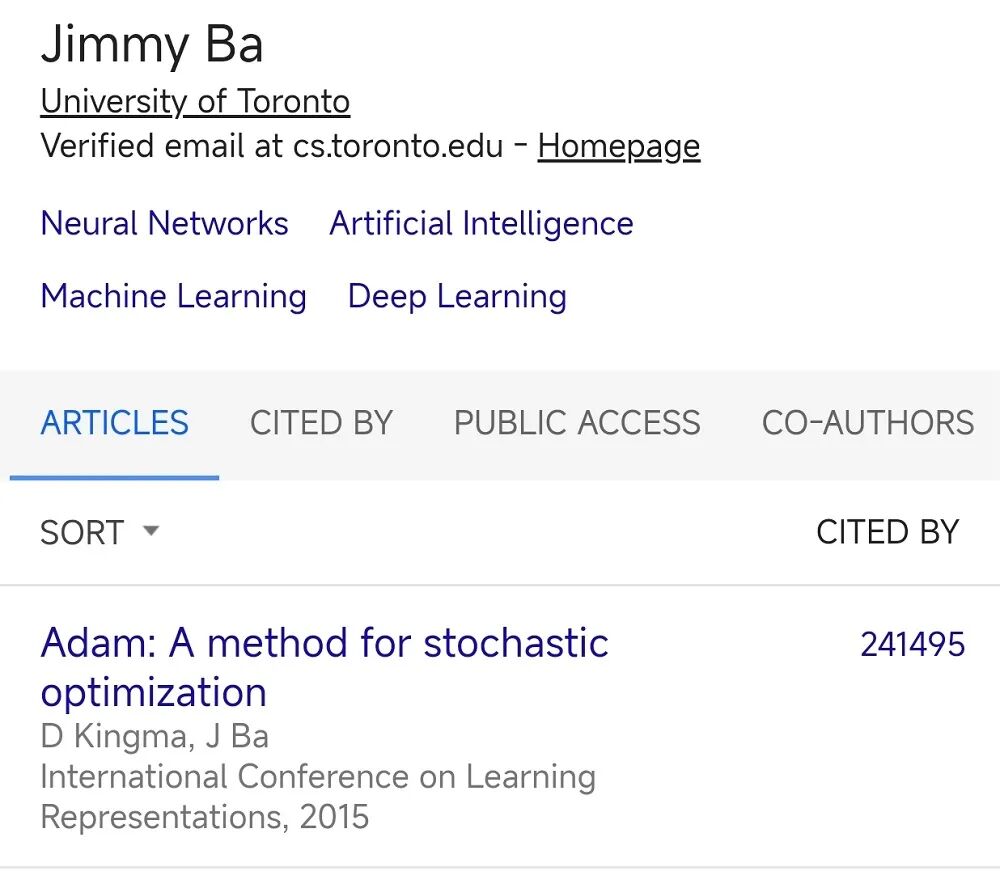Open the CO-AUTHORS tab
The image size is (1000, 884).
pos(867,422)
